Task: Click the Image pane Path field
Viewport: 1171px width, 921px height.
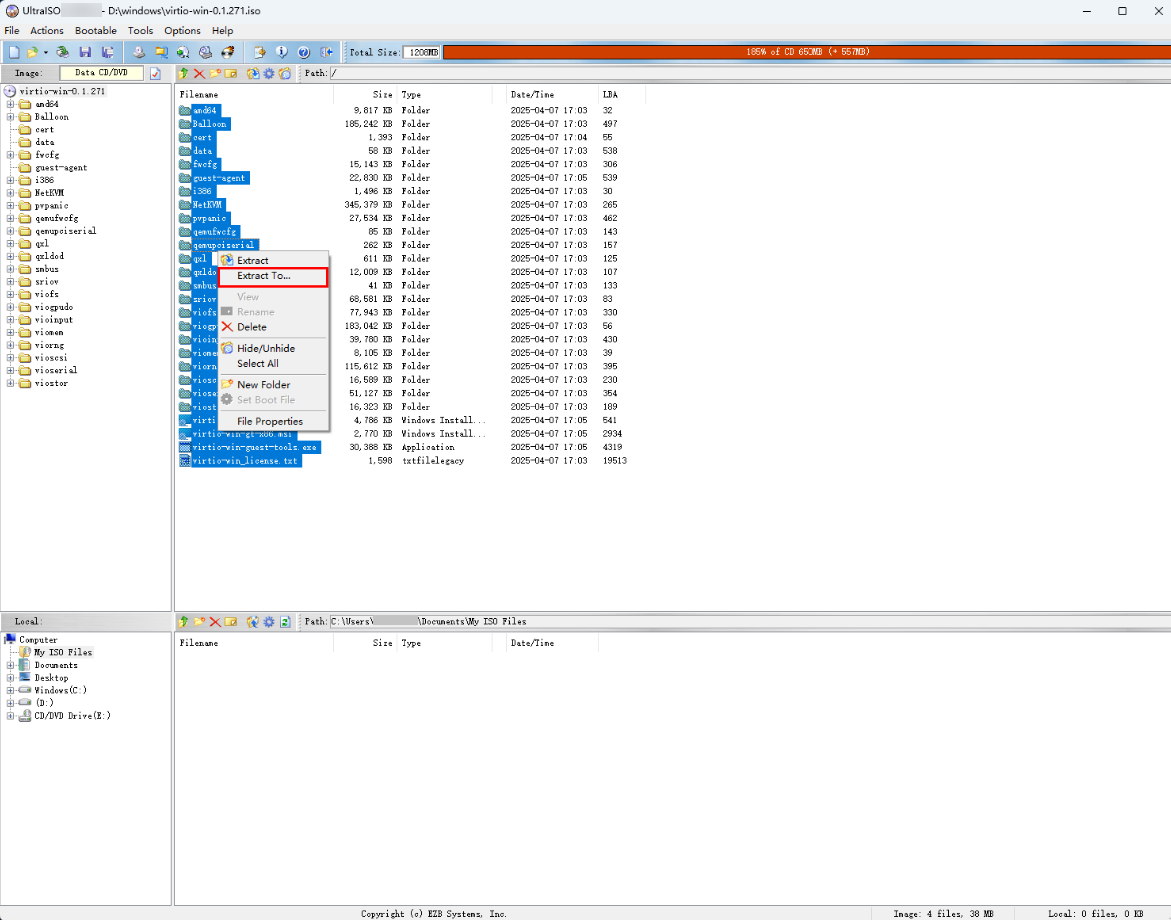Action: coord(750,73)
